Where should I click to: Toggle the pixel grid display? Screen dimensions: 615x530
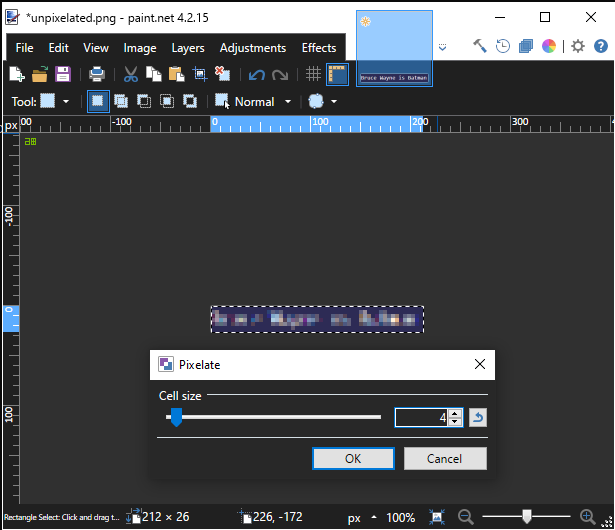[313, 74]
